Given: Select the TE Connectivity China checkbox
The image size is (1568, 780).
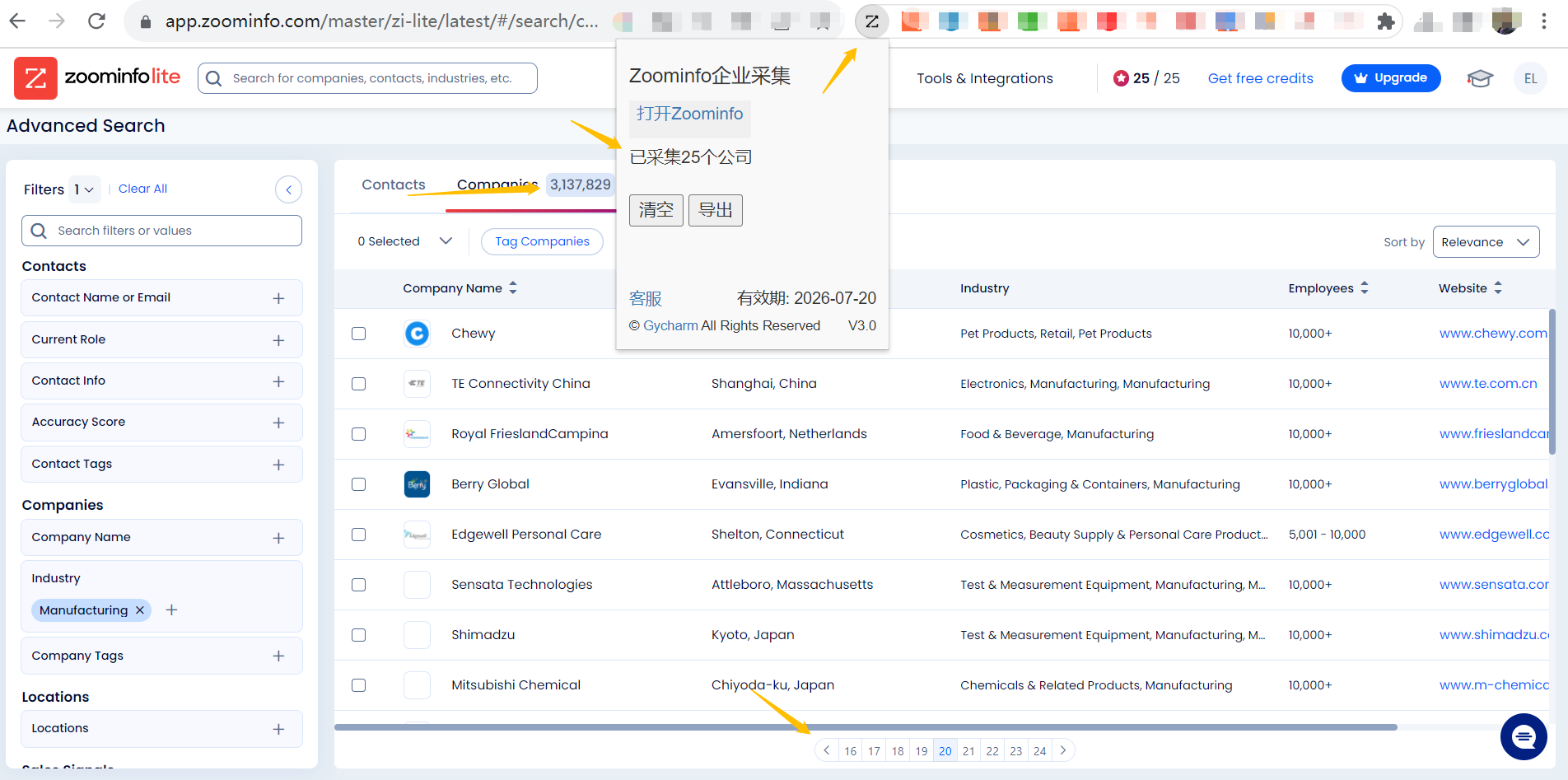Looking at the screenshot, I should coord(358,384).
